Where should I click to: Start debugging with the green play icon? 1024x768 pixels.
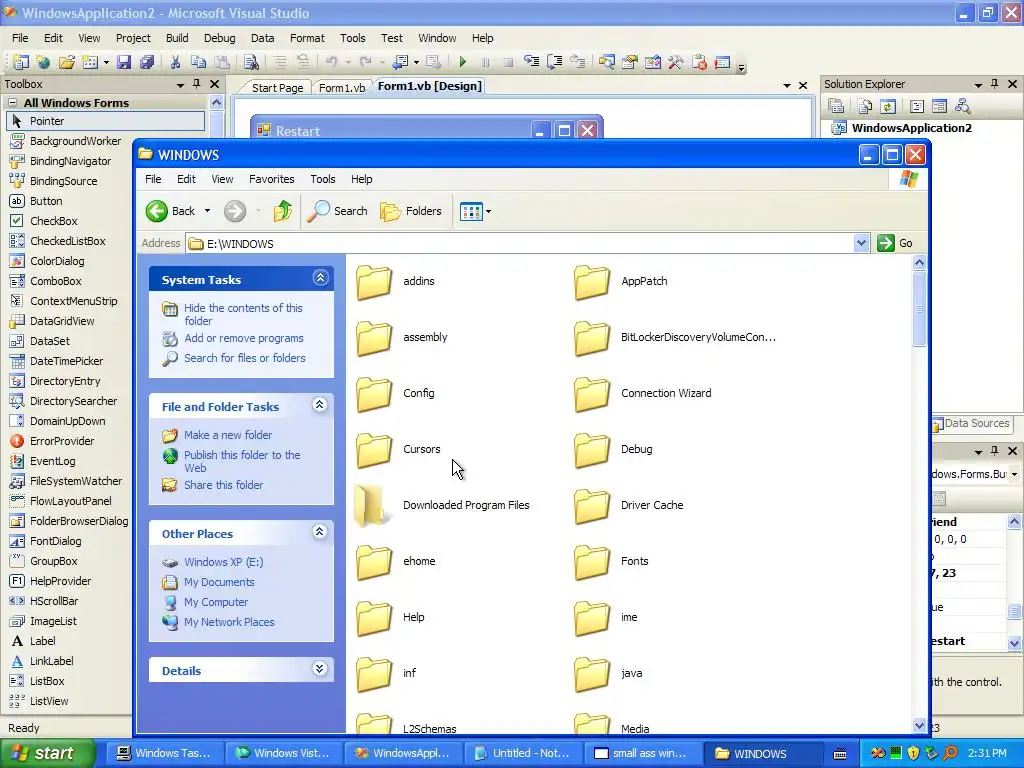(x=462, y=62)
